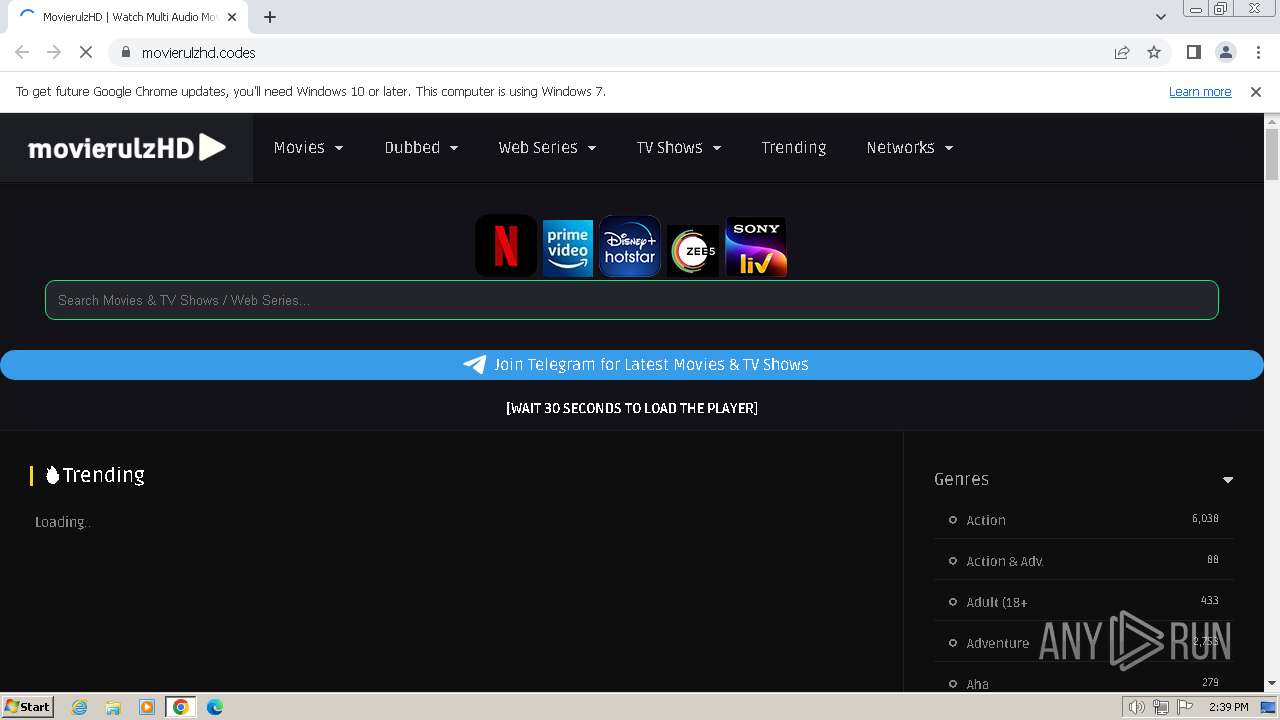1280x720 pixels.
Task: Click the search movies input field
Action: [x=632, y=300]
